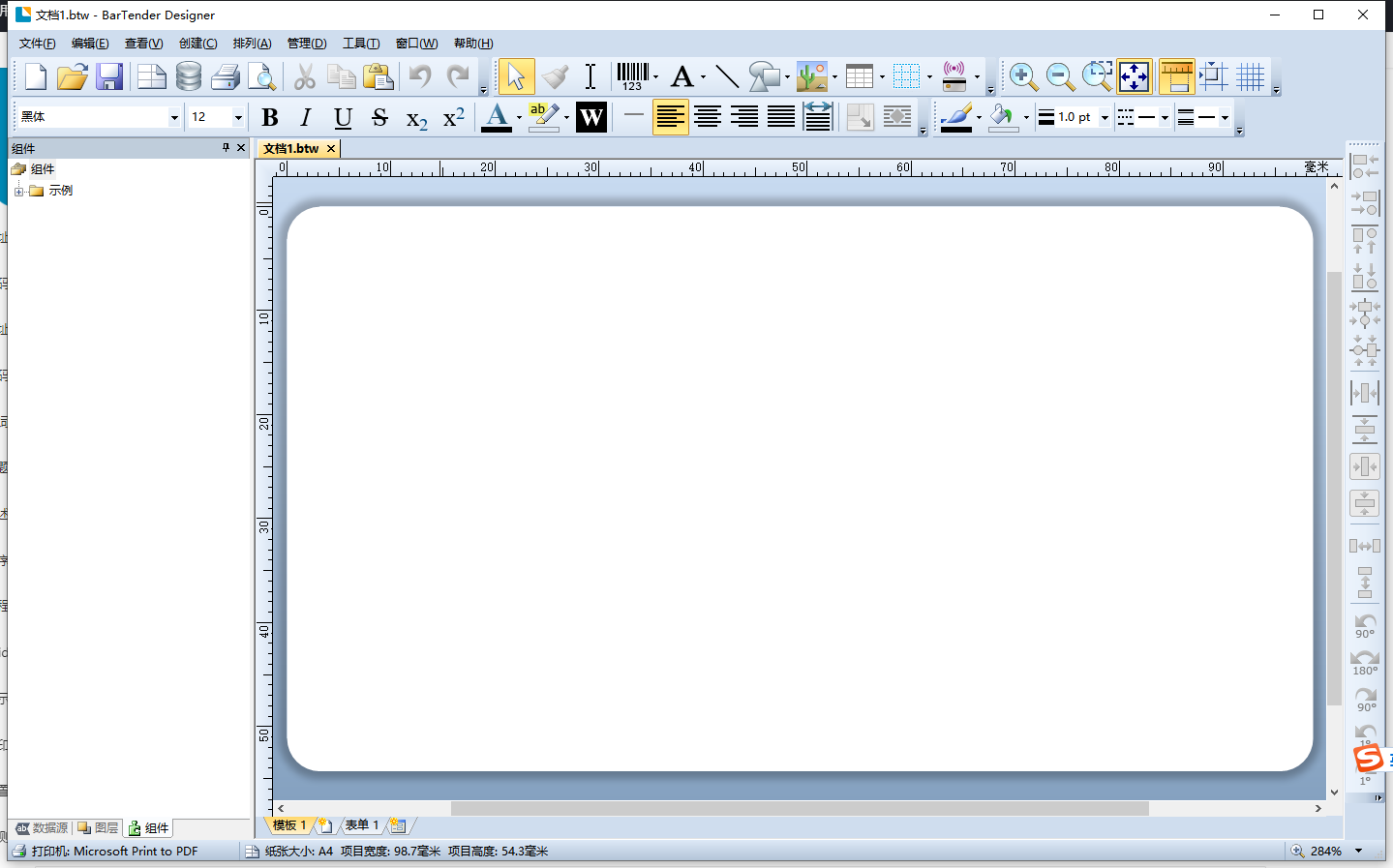
Task: Expand the 示例 folder tree node
Action: pyautogui.click(x=18, y=191)
